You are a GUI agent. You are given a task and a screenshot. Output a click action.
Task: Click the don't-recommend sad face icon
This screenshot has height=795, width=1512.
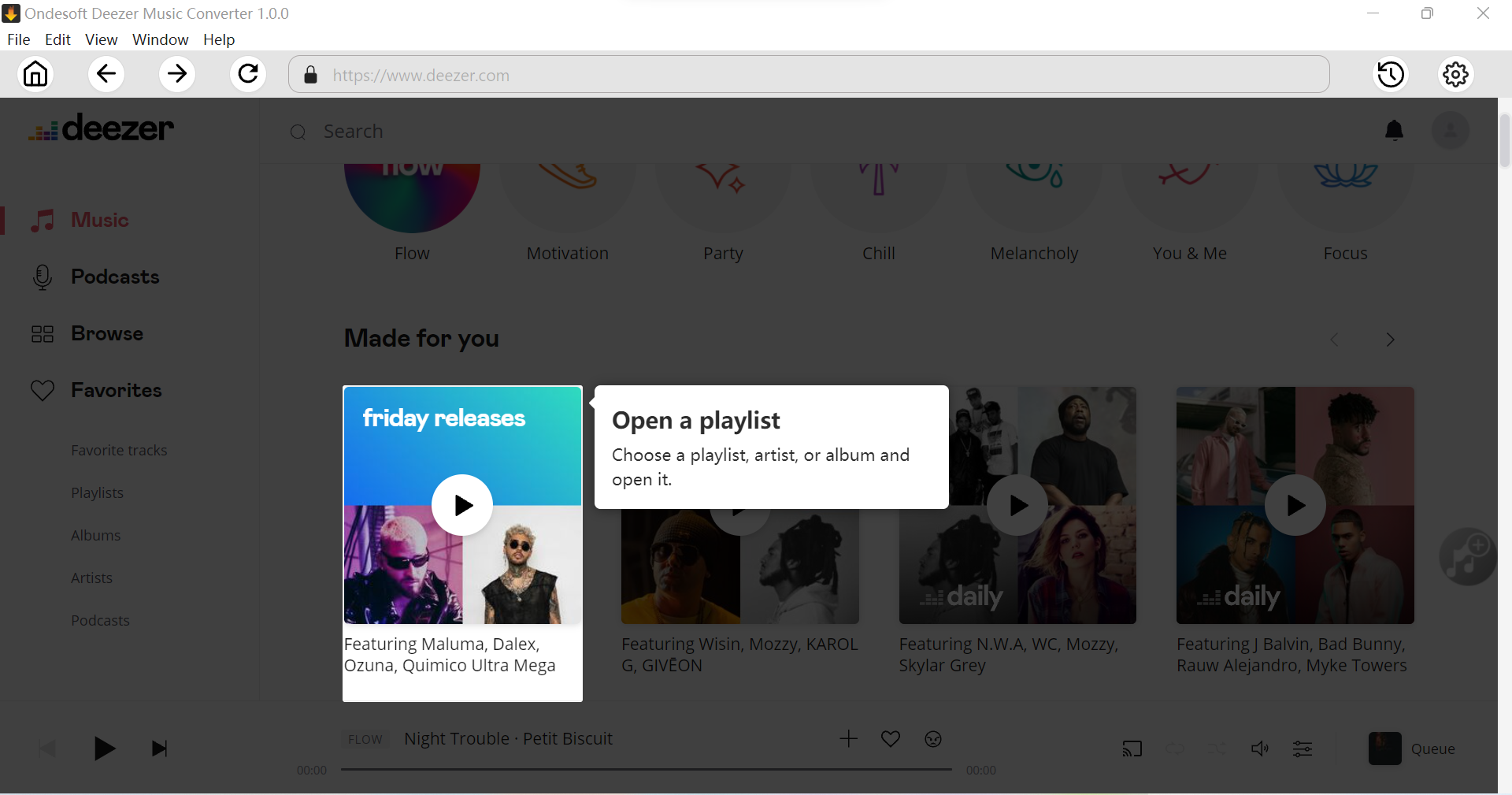(x=933, y=738)
